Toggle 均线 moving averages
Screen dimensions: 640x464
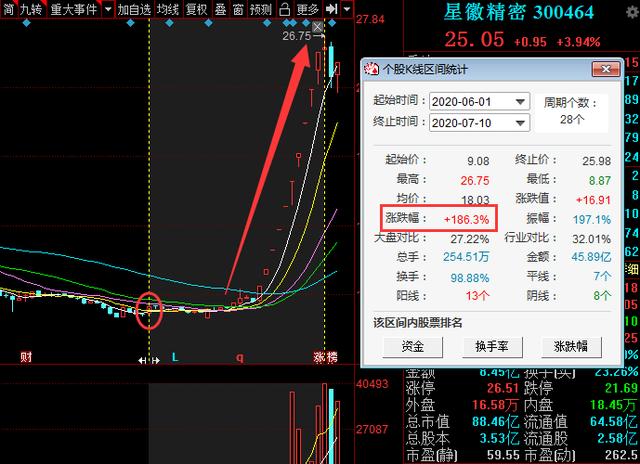click(x=168, y=9)
